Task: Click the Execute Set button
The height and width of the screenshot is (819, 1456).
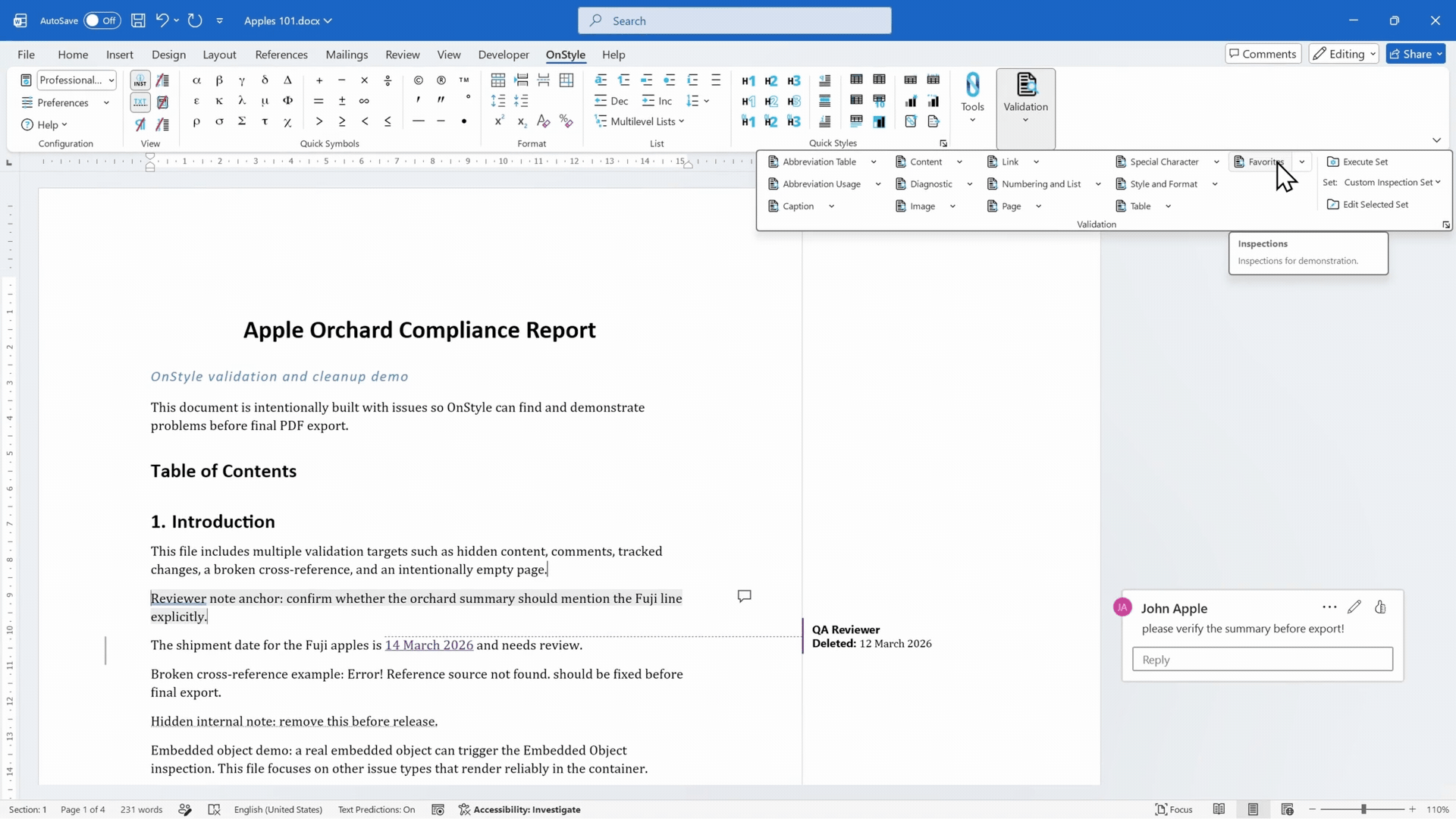Action: (x=1357, y=162)
